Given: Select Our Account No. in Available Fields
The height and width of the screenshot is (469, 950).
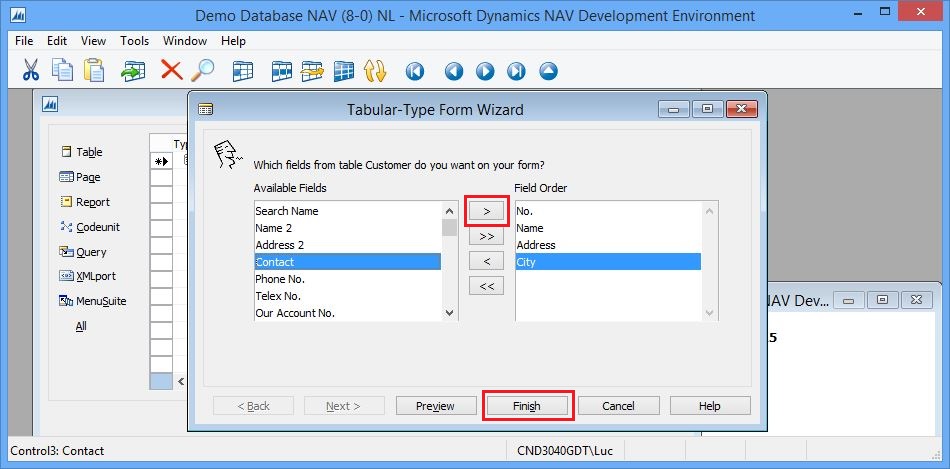Looking at the screenshot, I should coord(348,313).
